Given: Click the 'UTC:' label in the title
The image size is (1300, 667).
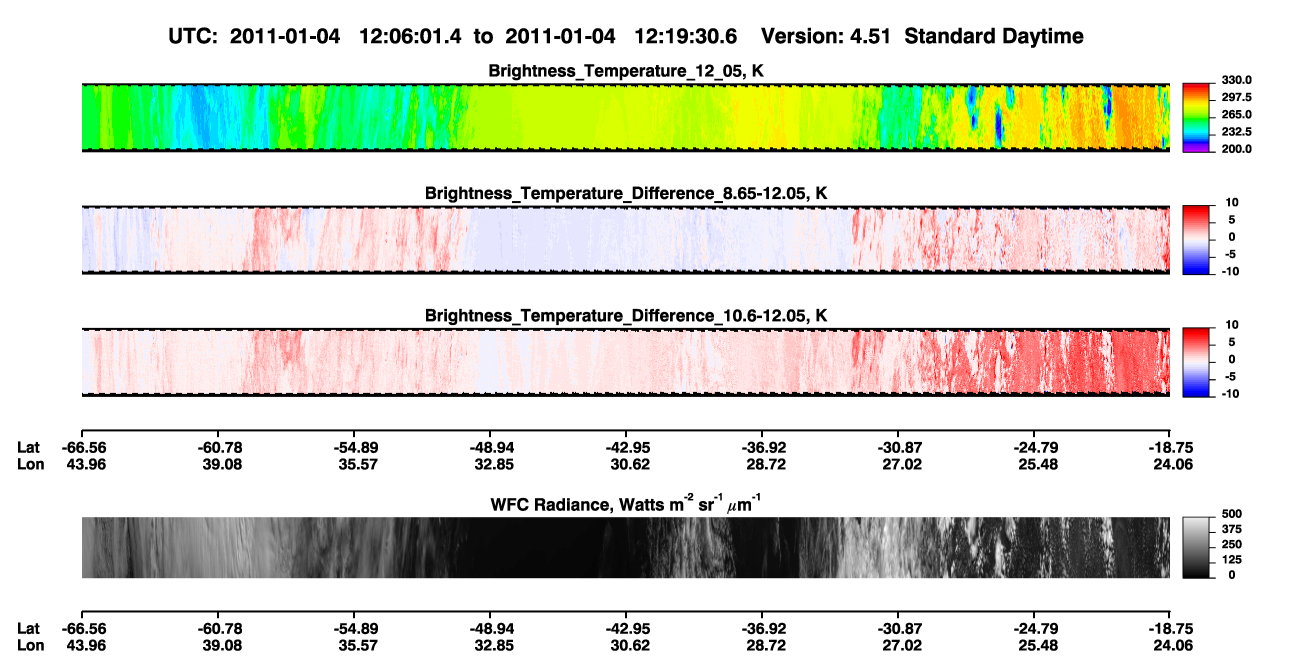Looking at the screenshot, I should point(194,36).
